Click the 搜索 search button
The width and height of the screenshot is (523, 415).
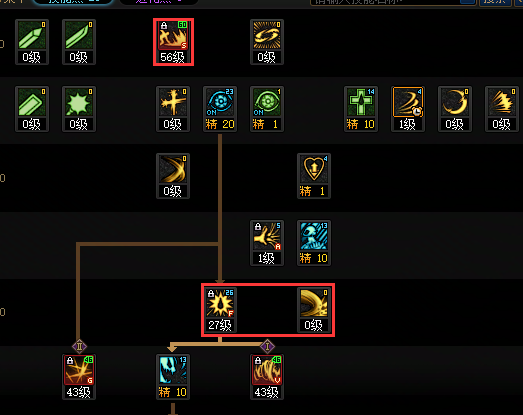coord(495,2)
